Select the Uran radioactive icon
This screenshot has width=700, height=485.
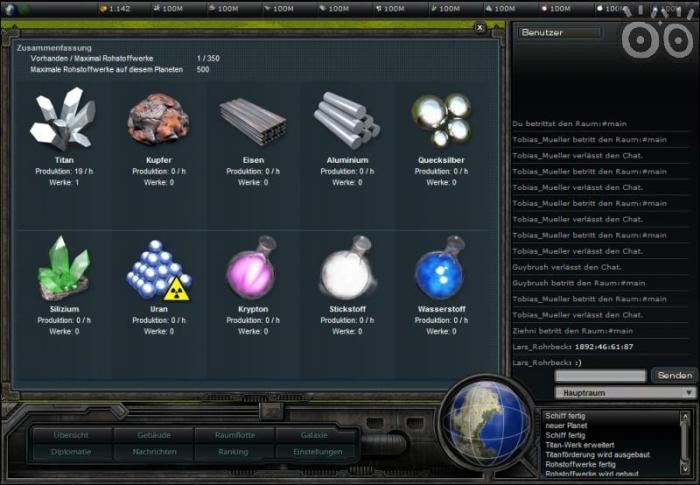coord(159,270)
